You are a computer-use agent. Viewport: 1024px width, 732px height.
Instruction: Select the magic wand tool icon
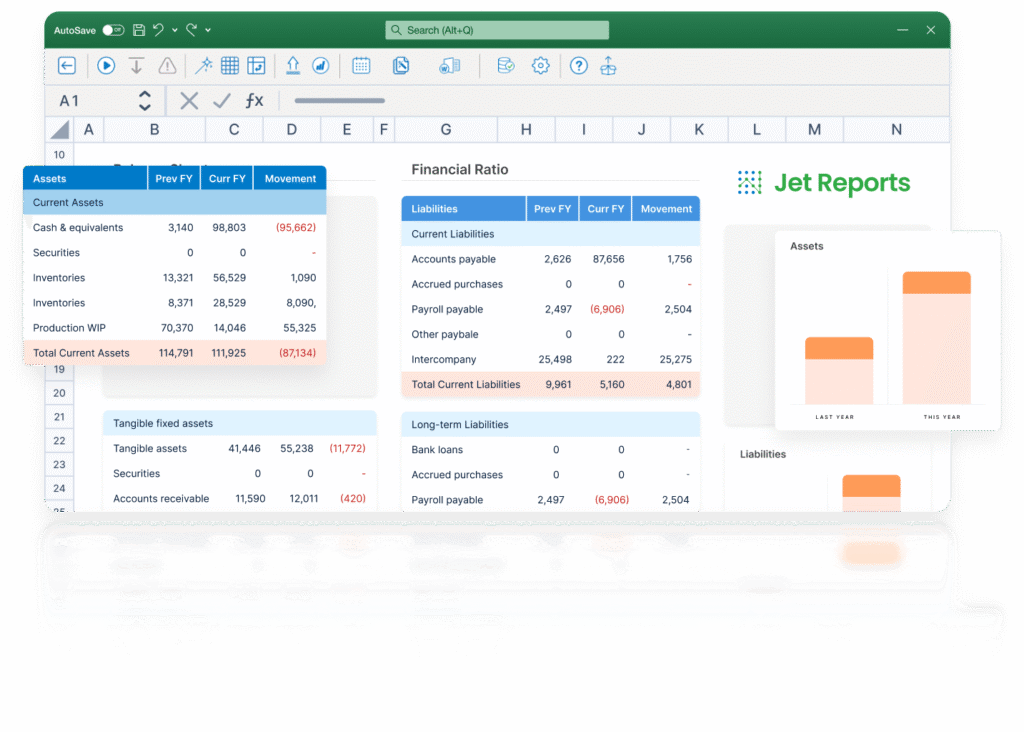coord(203,66)
